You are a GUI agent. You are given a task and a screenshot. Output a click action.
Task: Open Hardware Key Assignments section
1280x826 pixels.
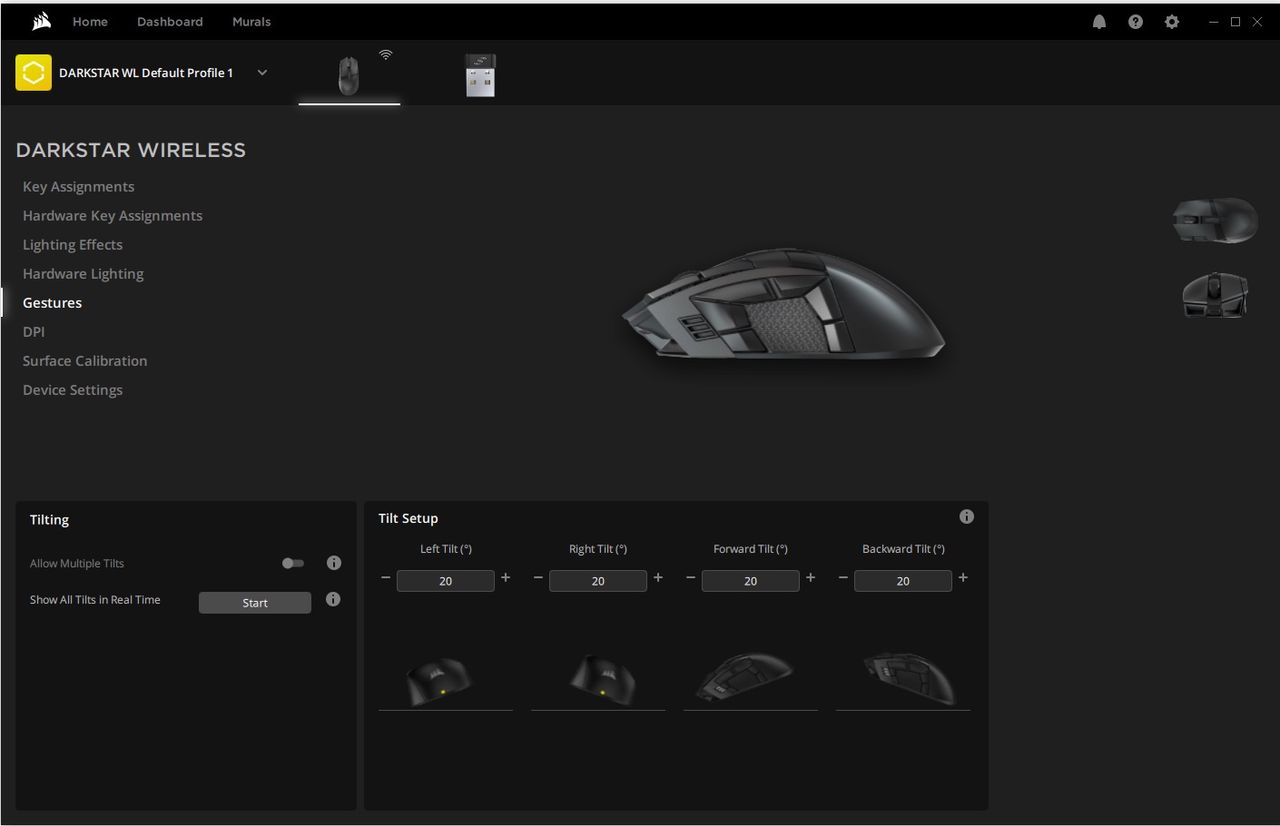(x=112, y=216)
